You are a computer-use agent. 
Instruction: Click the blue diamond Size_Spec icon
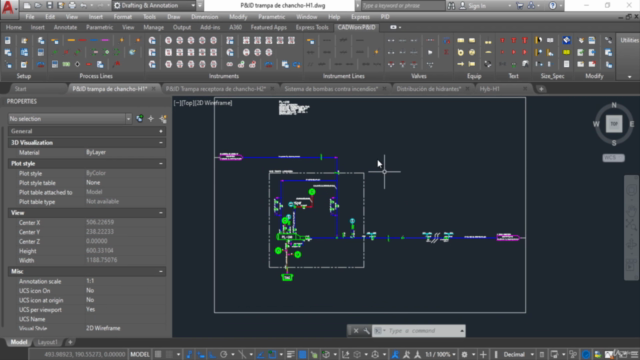[566, 40]
